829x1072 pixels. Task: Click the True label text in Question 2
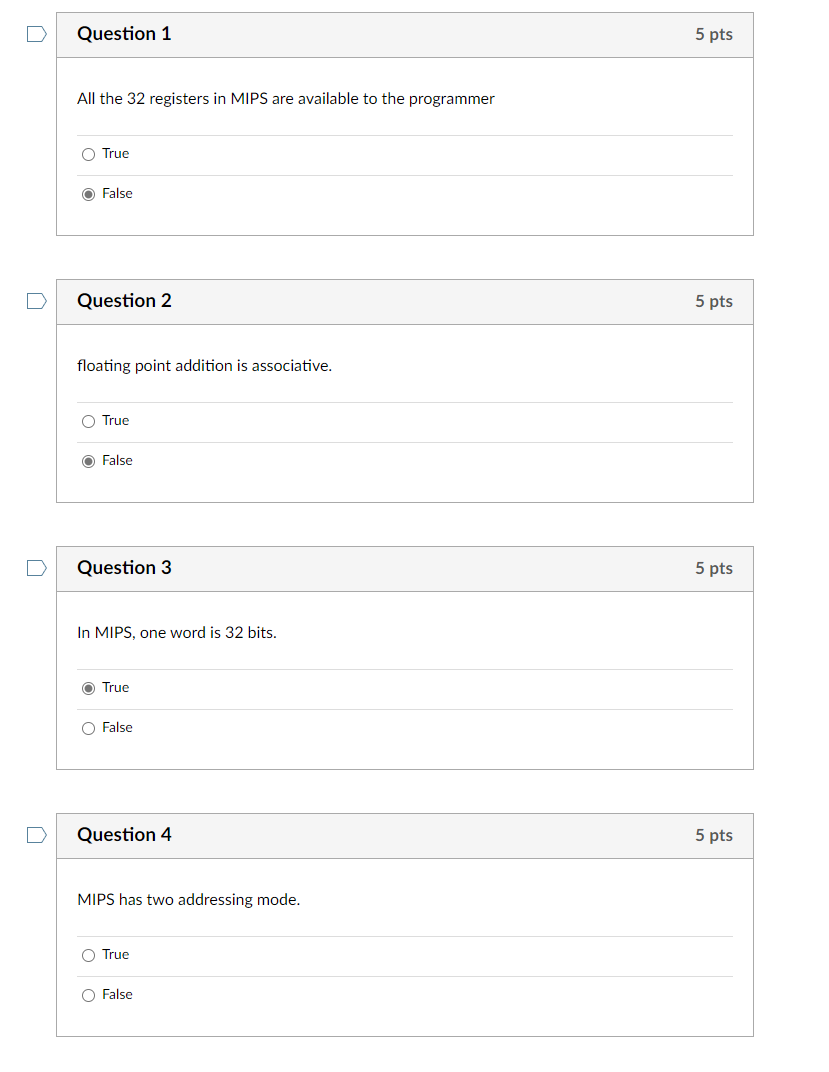point(115,421)
